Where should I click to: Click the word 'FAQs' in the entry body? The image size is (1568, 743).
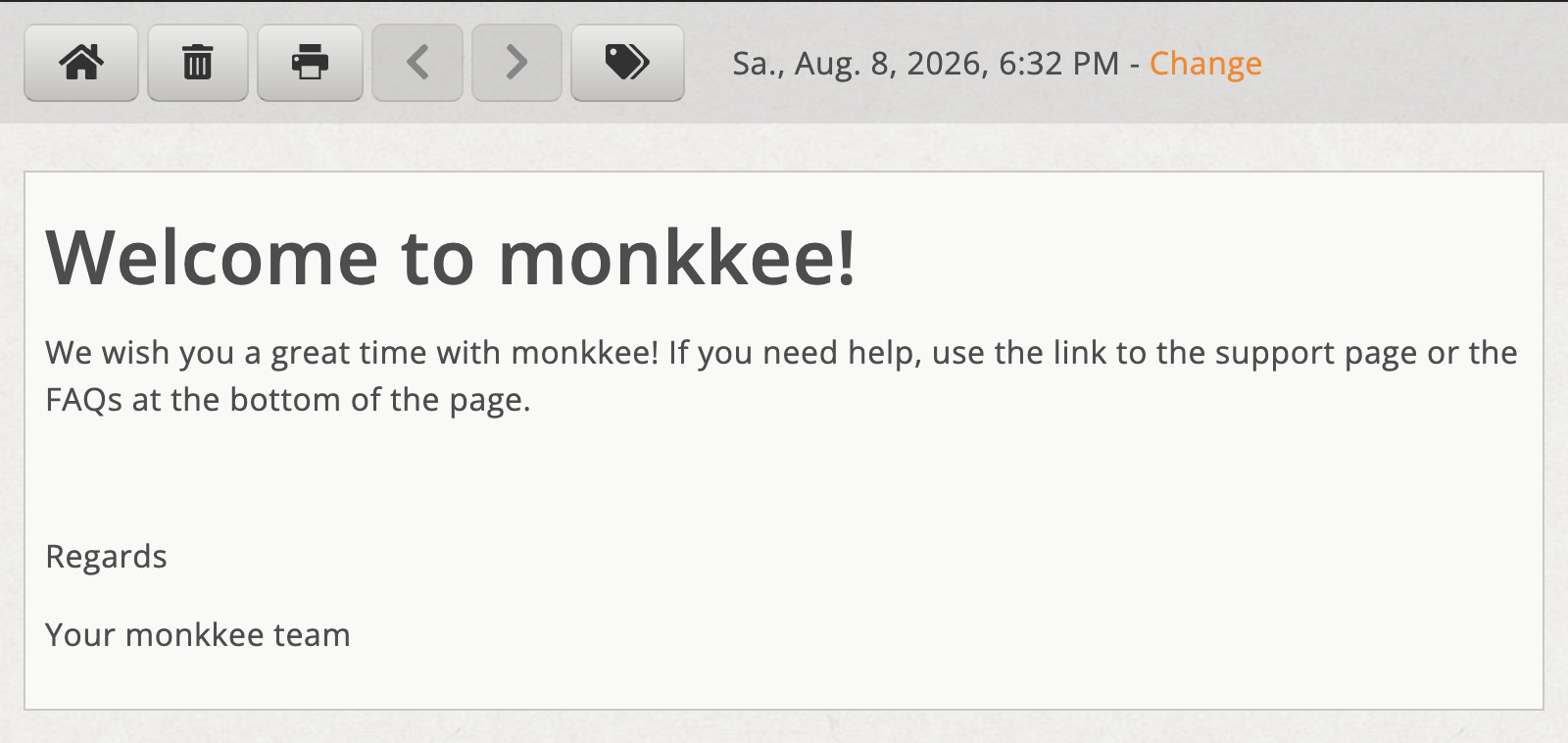pos(84,400)
